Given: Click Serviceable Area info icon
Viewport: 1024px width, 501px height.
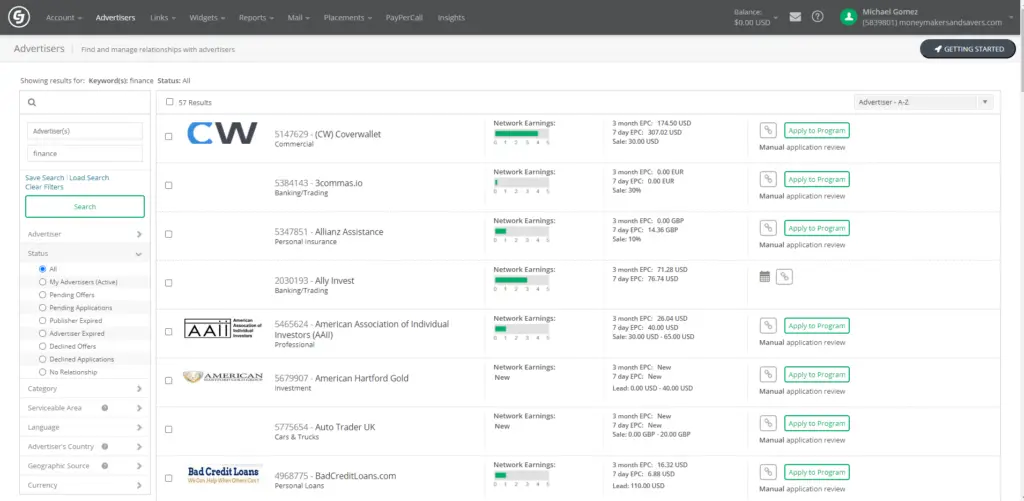Looking at the screenshot, I should (104, 408).
